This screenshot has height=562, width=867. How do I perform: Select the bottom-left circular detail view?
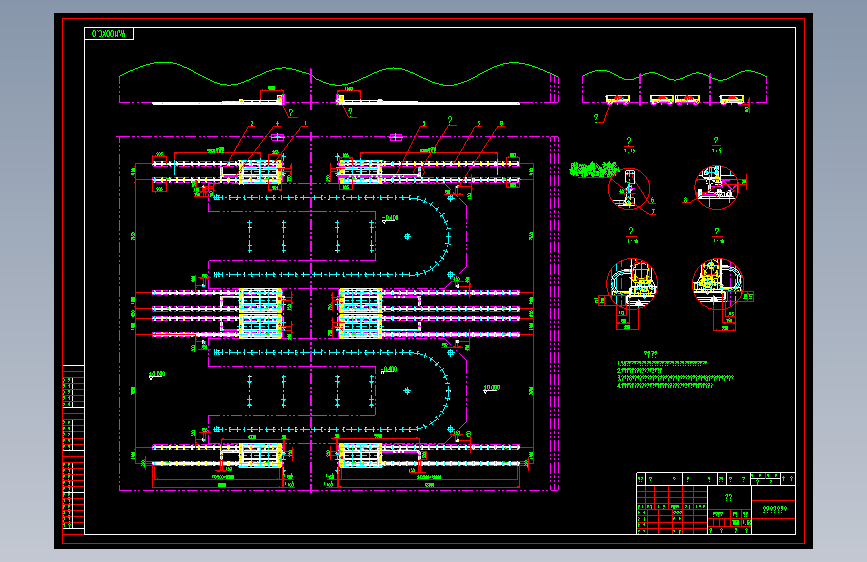[632, 283]
